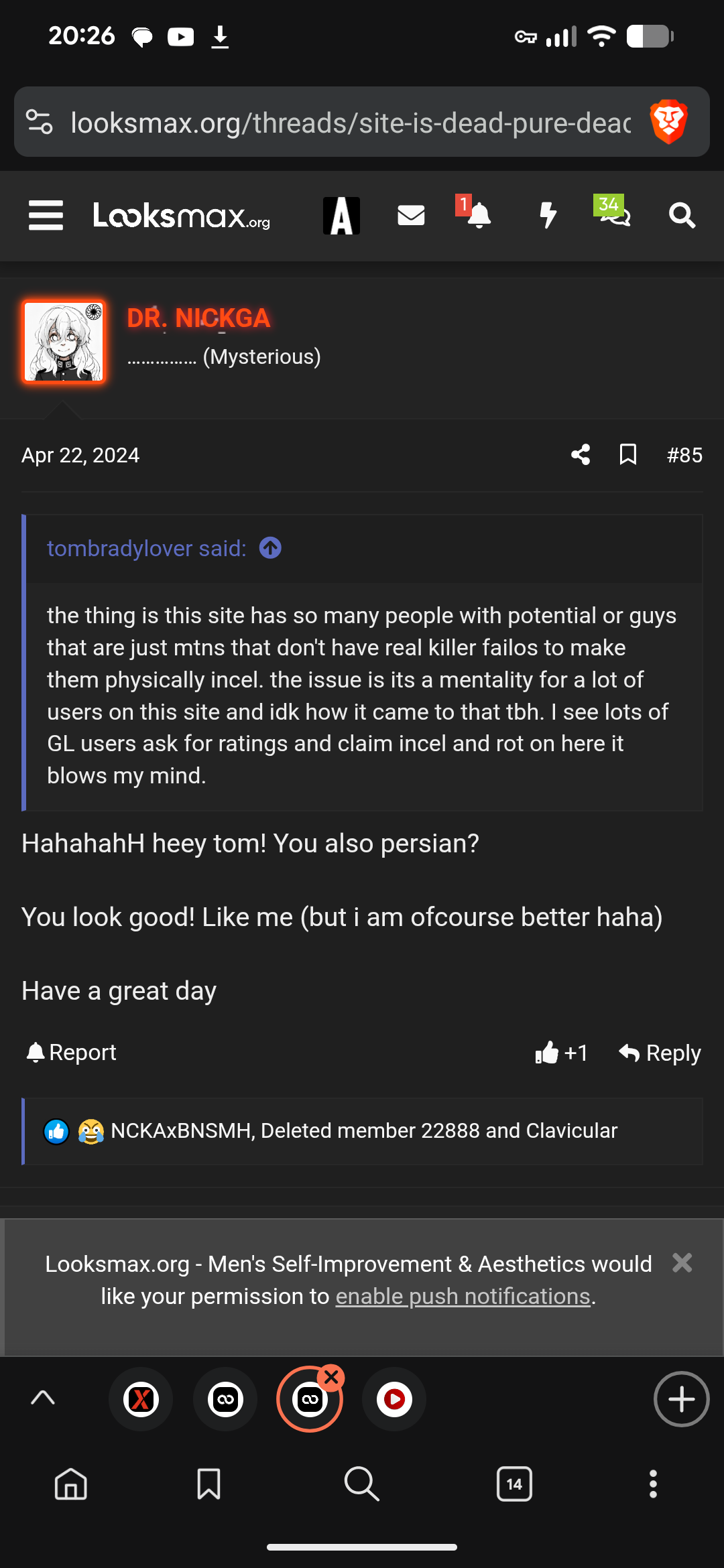
Task: Switch to the red X site tab
Action: pos(141,1399)
